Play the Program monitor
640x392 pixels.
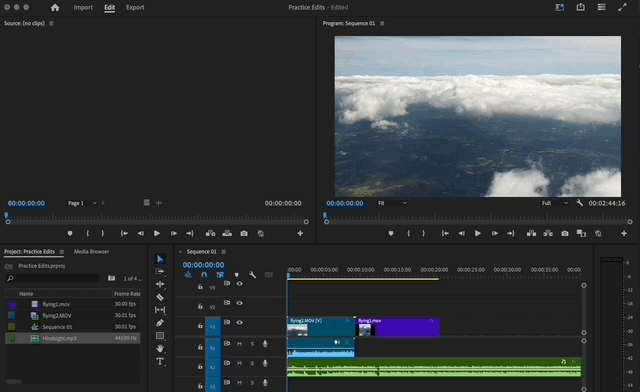click(478, 233)
